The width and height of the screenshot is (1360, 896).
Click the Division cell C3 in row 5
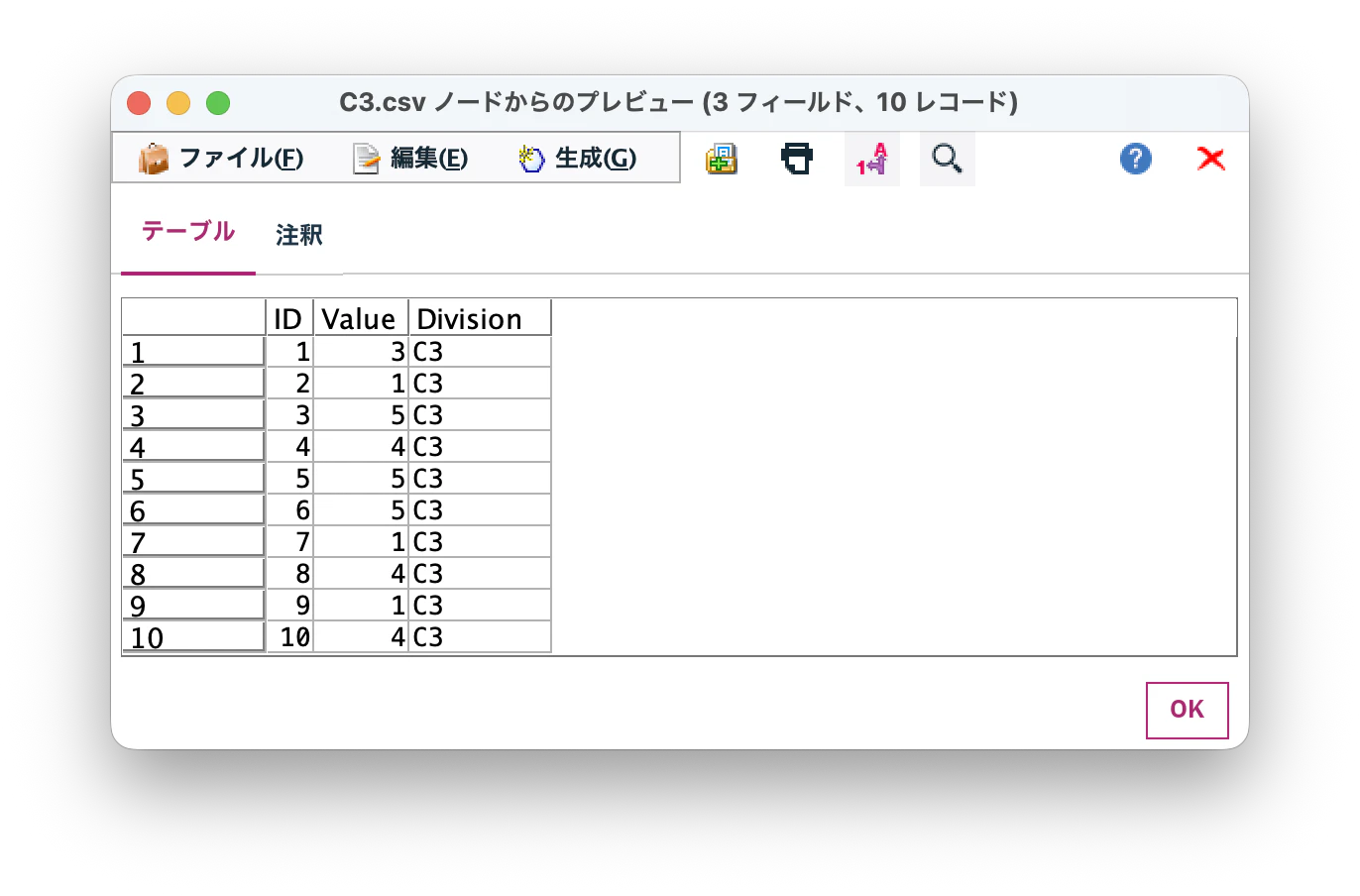(480, 479)
